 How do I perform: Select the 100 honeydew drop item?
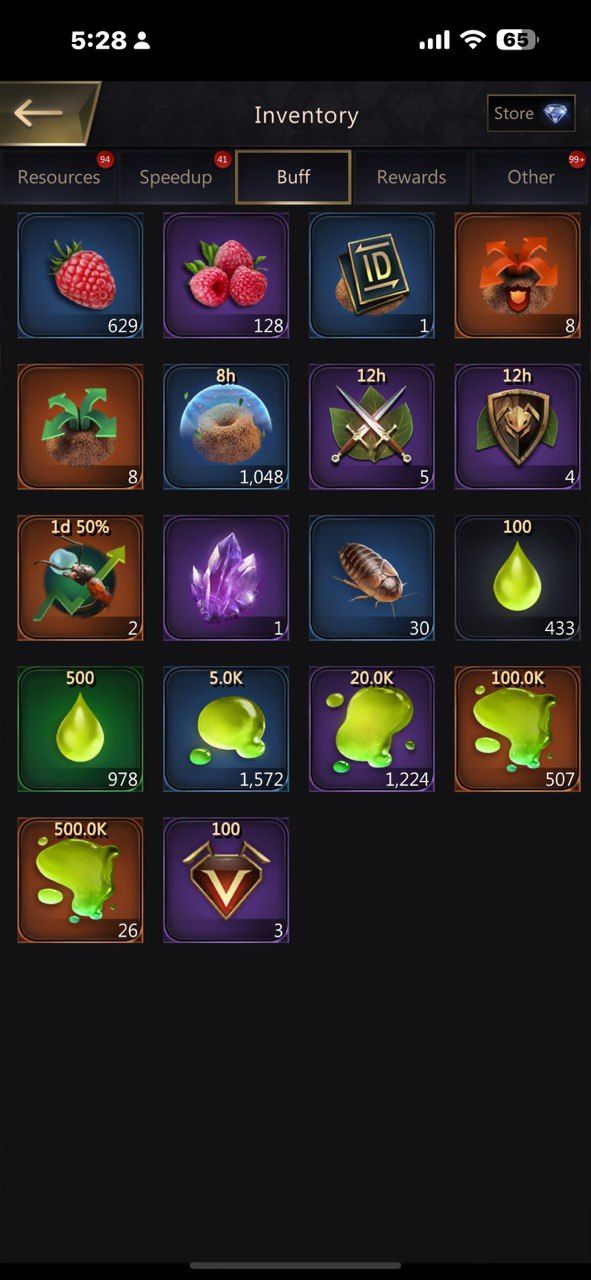pyautogui.click(x=517, y=578)
